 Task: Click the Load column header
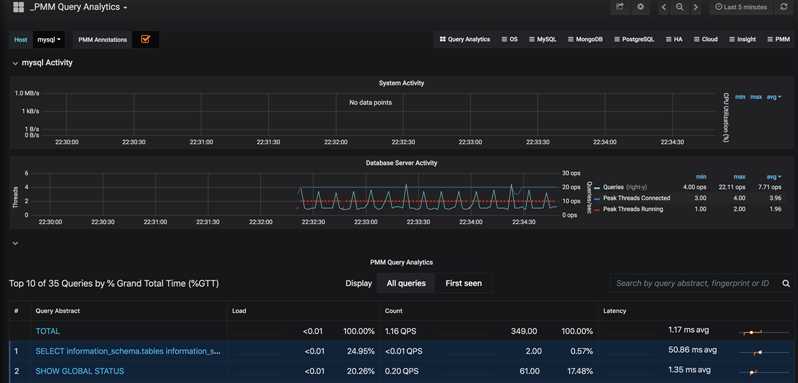(x=239, y=311)
